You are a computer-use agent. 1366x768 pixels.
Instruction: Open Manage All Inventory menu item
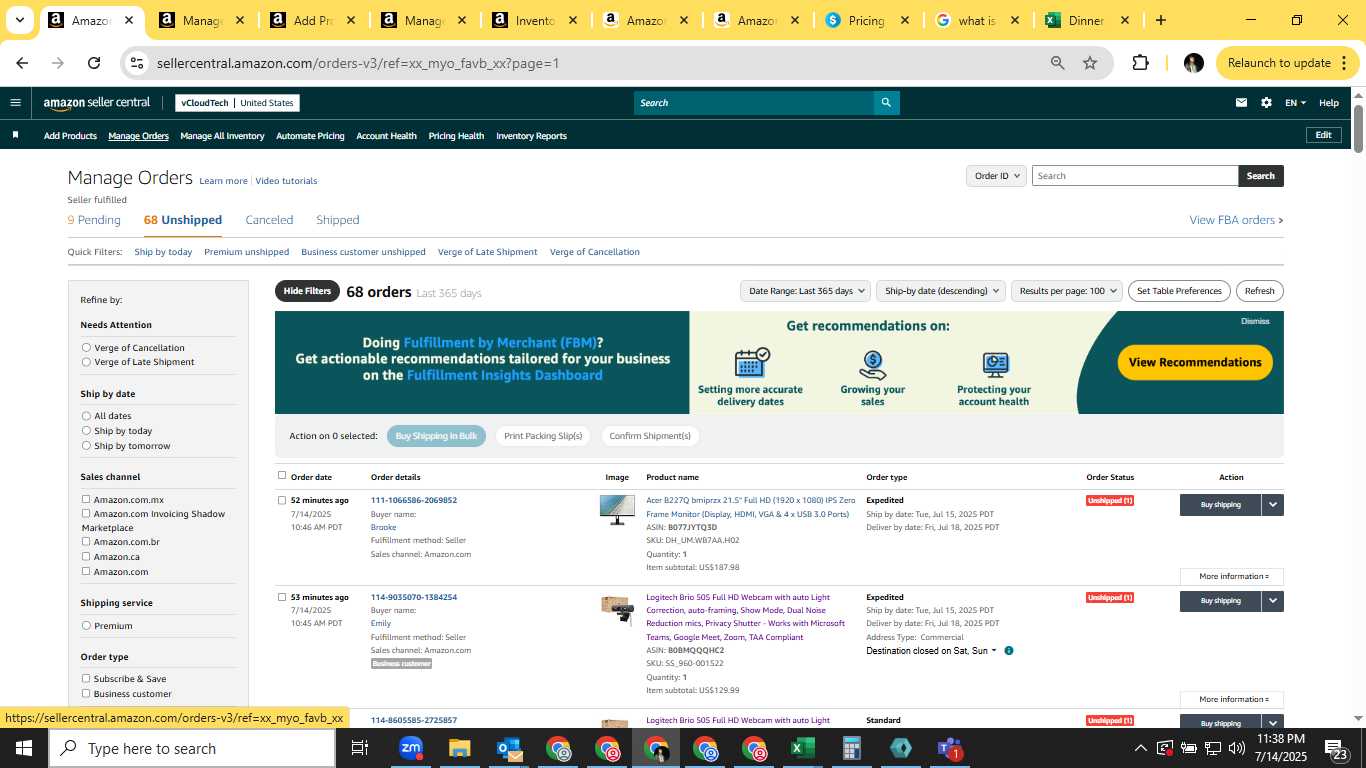[x=222, y=136]
